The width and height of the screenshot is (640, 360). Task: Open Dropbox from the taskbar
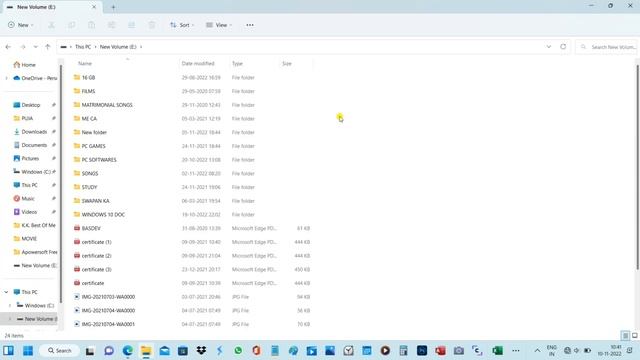click(x=201, y=351)
